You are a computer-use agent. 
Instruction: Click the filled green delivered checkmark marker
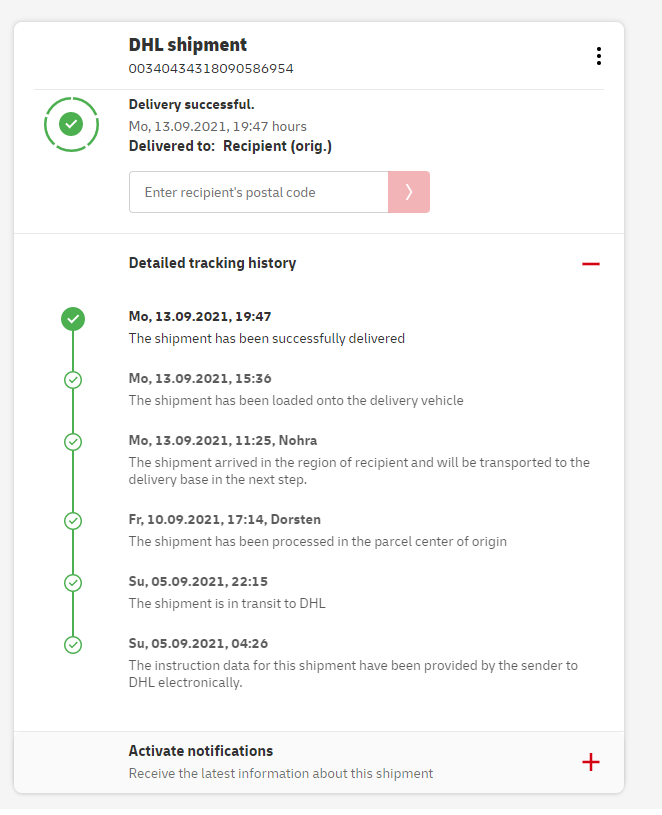click(x=72, y=319)
